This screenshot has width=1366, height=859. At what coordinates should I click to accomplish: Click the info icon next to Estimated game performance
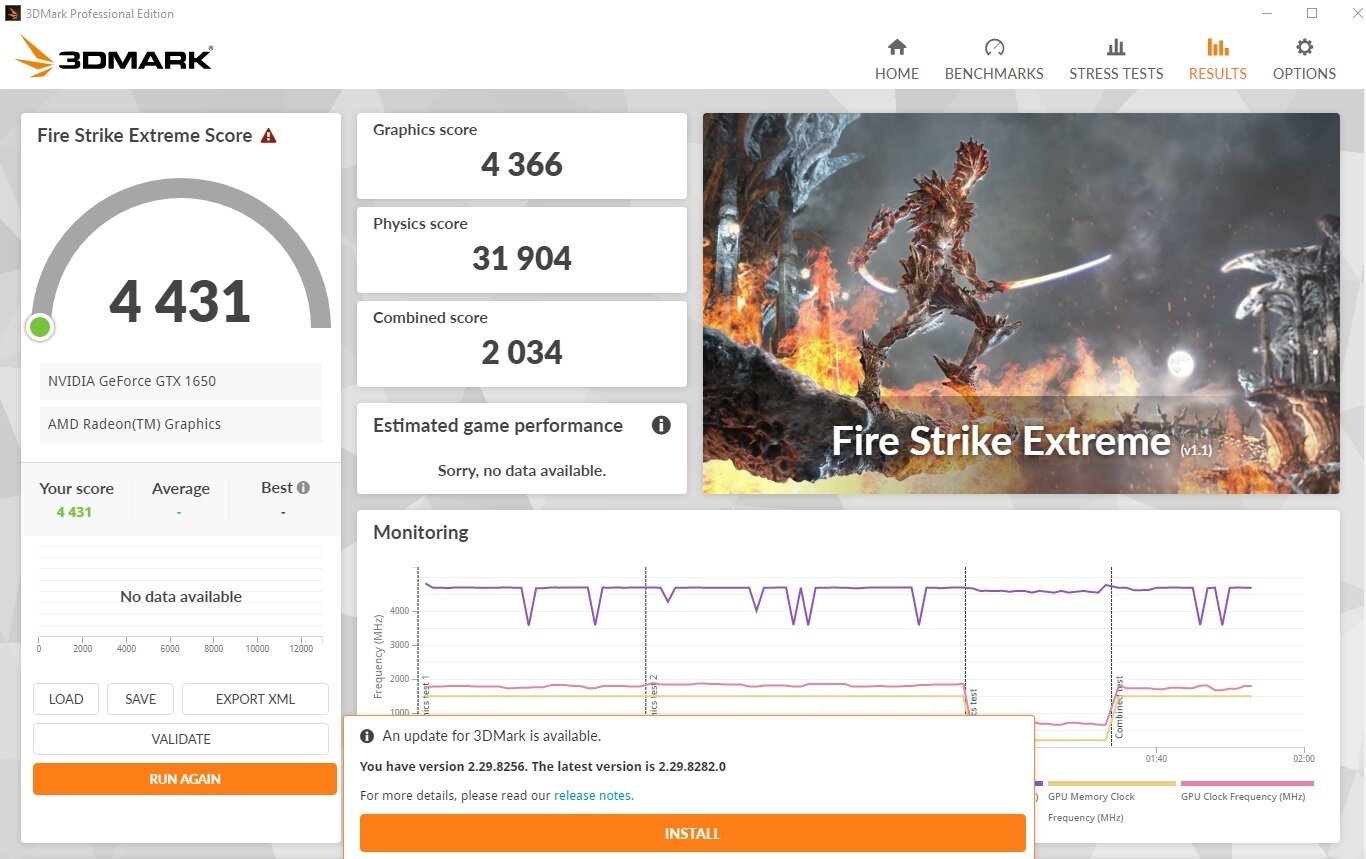661,425
